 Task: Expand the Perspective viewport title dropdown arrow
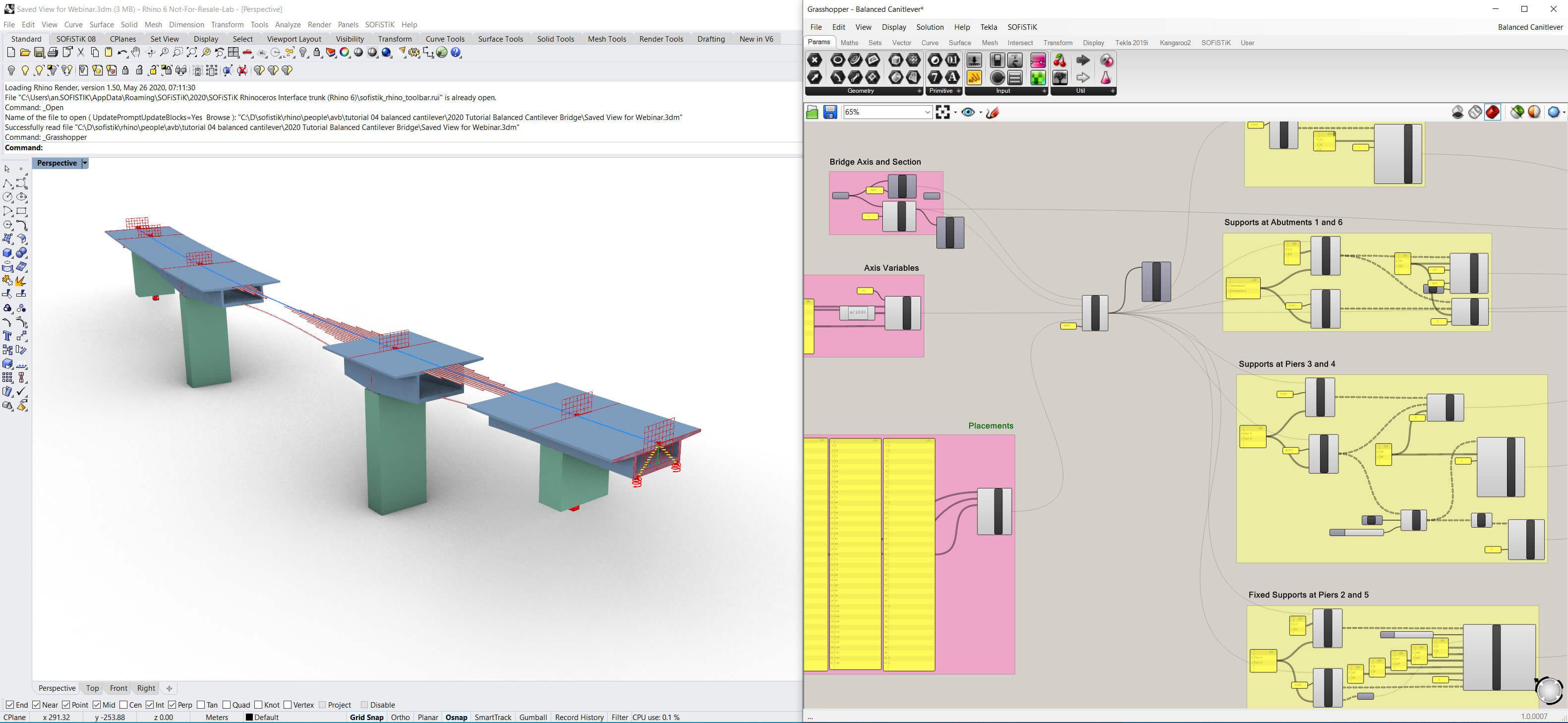click(x=85, y=163)
